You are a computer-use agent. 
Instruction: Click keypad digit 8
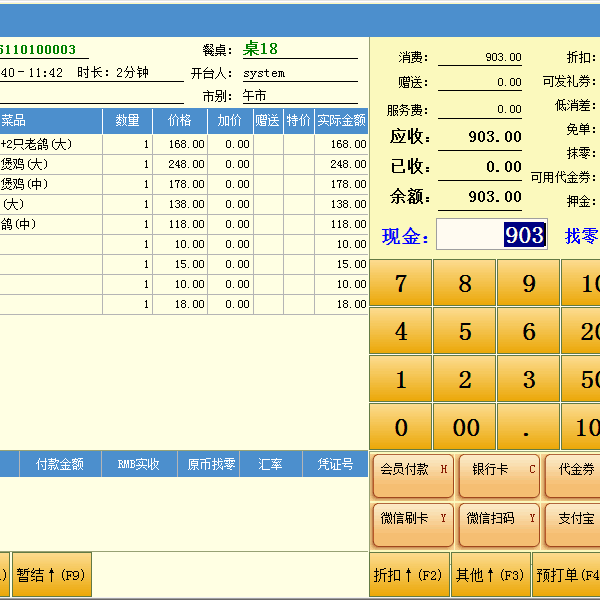pos(465,283)
